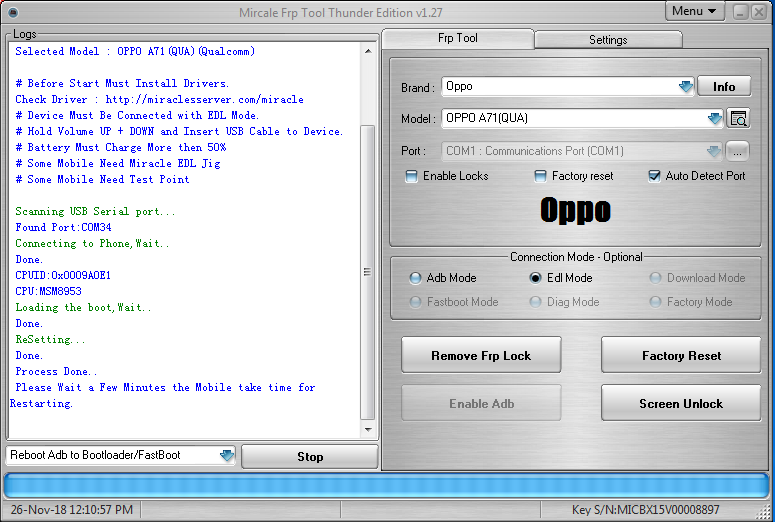Click log line 'Connecting to Phone,Wait..'
This screenshot has height=522, width=775.
point(92,243)
